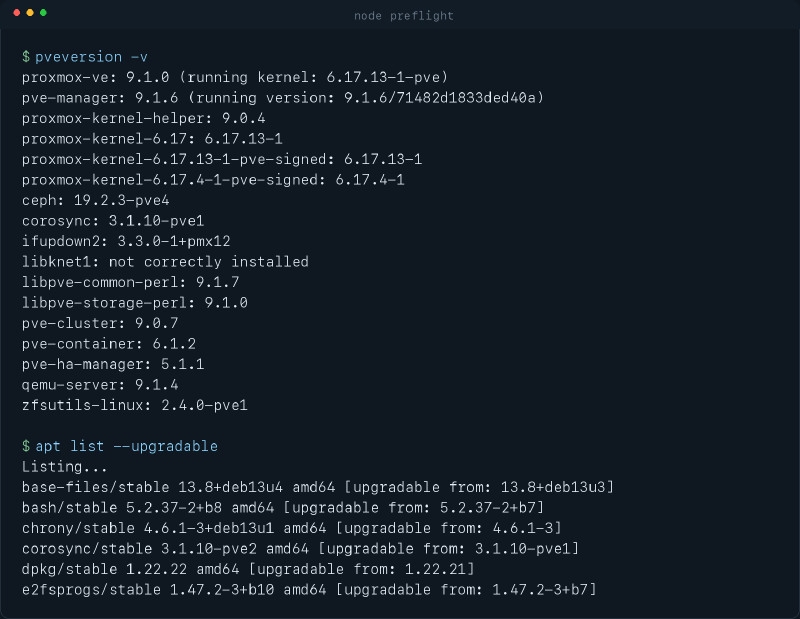
Task: Click the 'pve-ha-manager: 5.1.1' line
Action: pyautogui.click(x=113, y=364)
